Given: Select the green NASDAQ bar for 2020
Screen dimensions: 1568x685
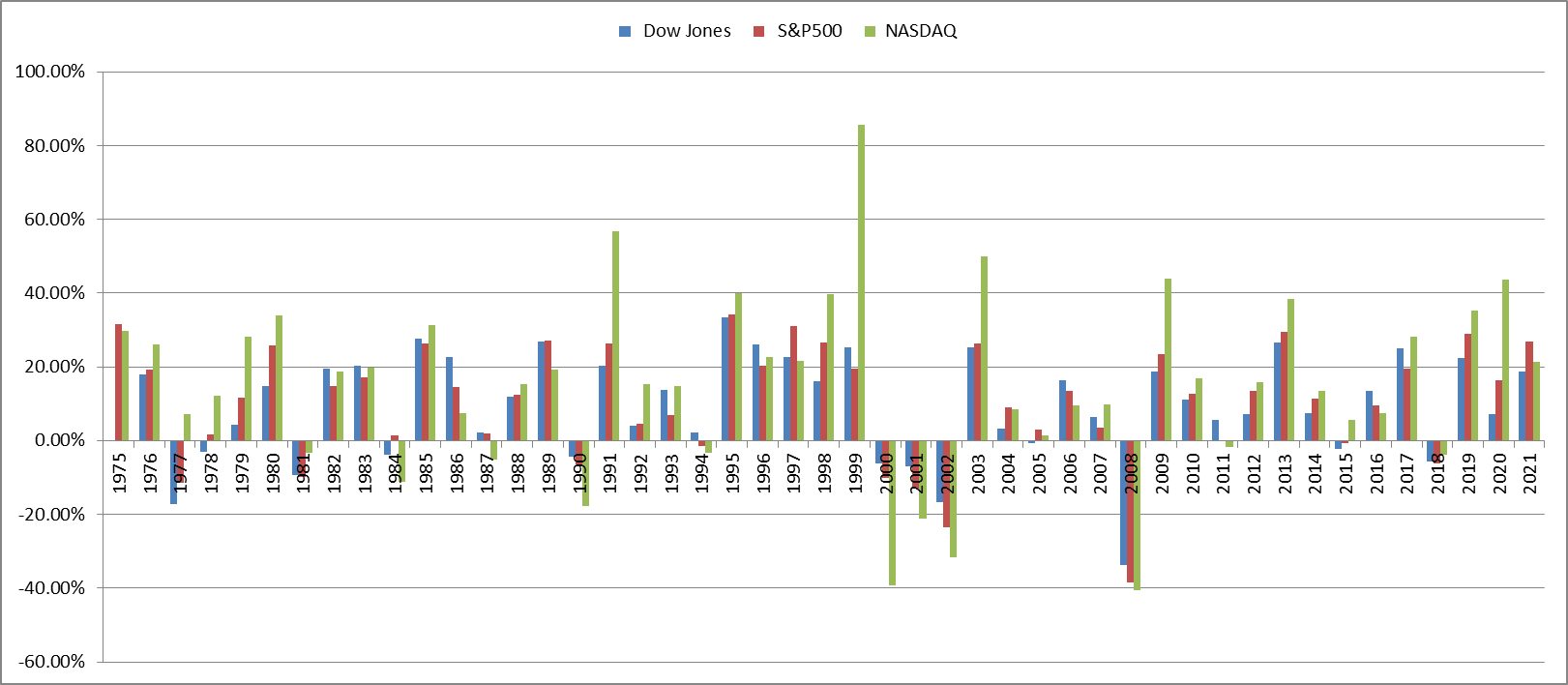Looking at the screenshot, I should [1505, 360].
